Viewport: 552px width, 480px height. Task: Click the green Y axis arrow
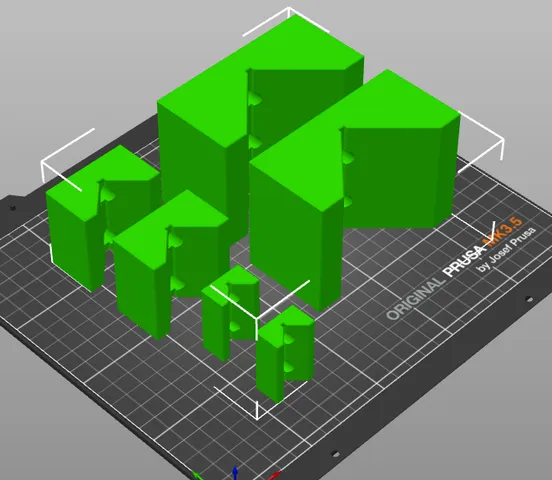[197, 476]
